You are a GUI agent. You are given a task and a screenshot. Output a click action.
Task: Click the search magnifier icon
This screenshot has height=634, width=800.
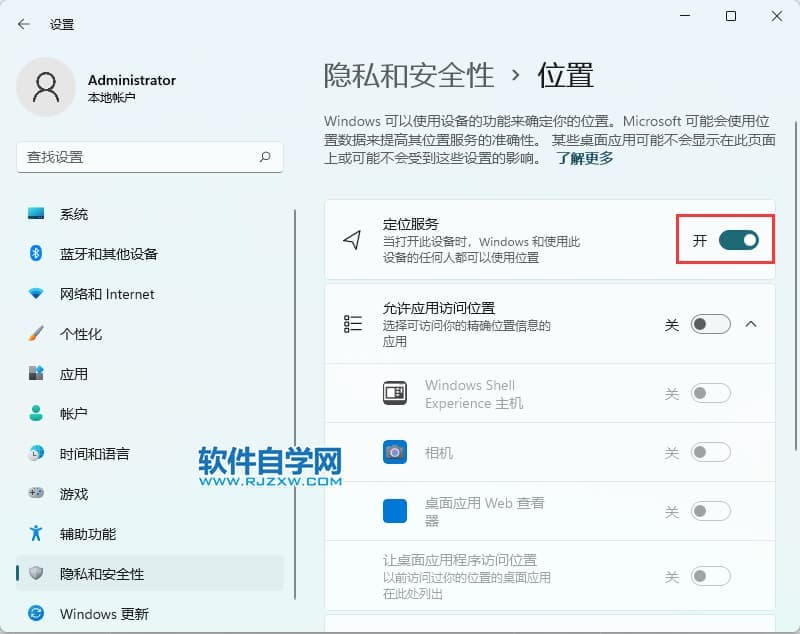(x=265, y=157)
